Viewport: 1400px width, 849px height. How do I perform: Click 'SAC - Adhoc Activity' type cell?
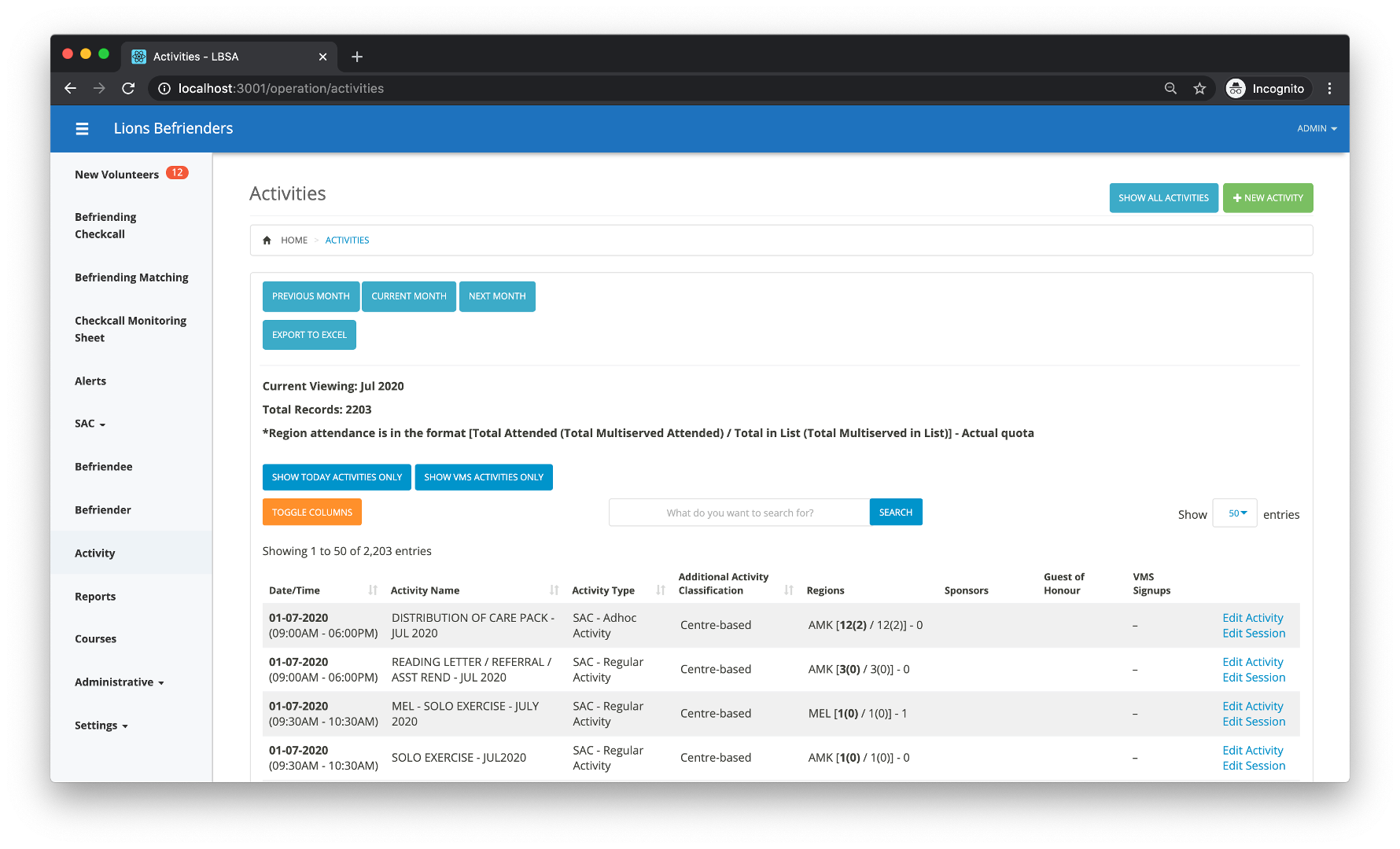pyautogui.click(x=605, y=626)
